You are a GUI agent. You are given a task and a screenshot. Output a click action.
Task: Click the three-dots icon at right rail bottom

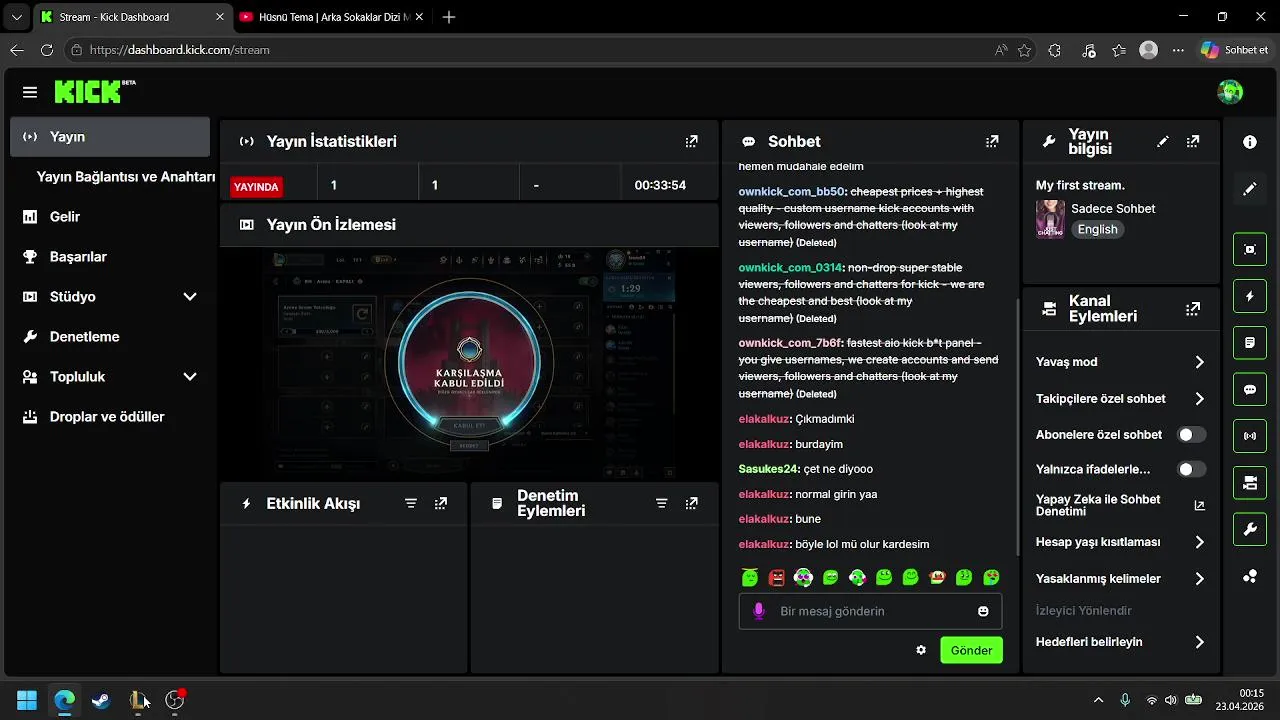pos(1250,577)
